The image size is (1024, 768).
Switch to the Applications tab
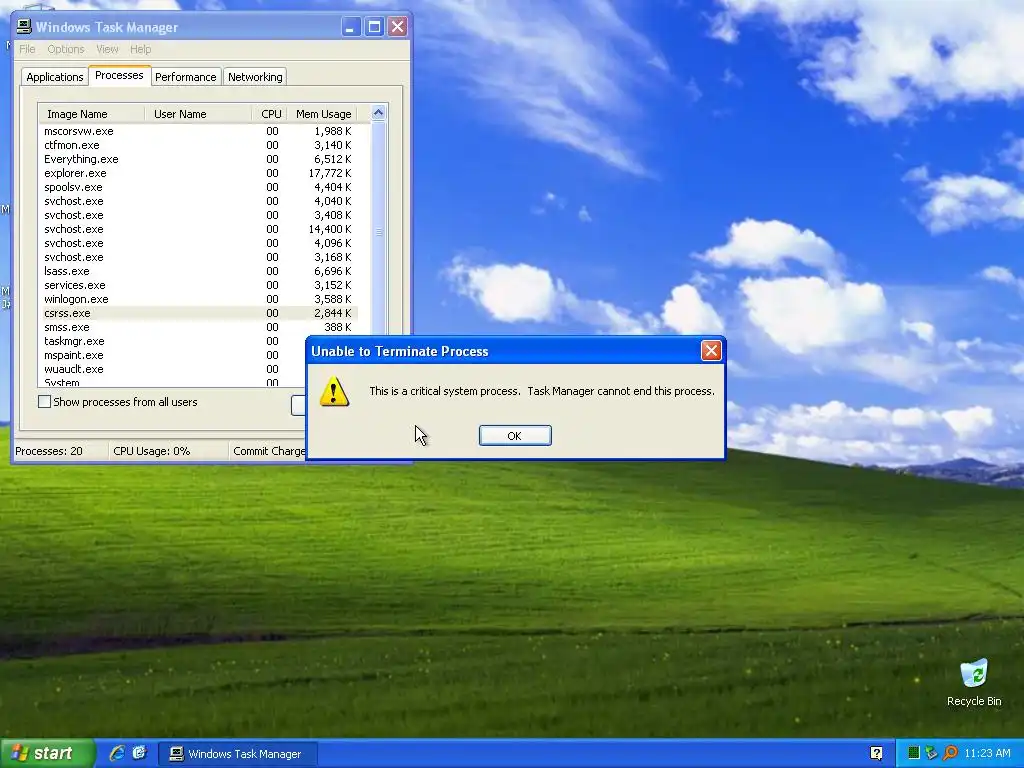coord(55,77)
